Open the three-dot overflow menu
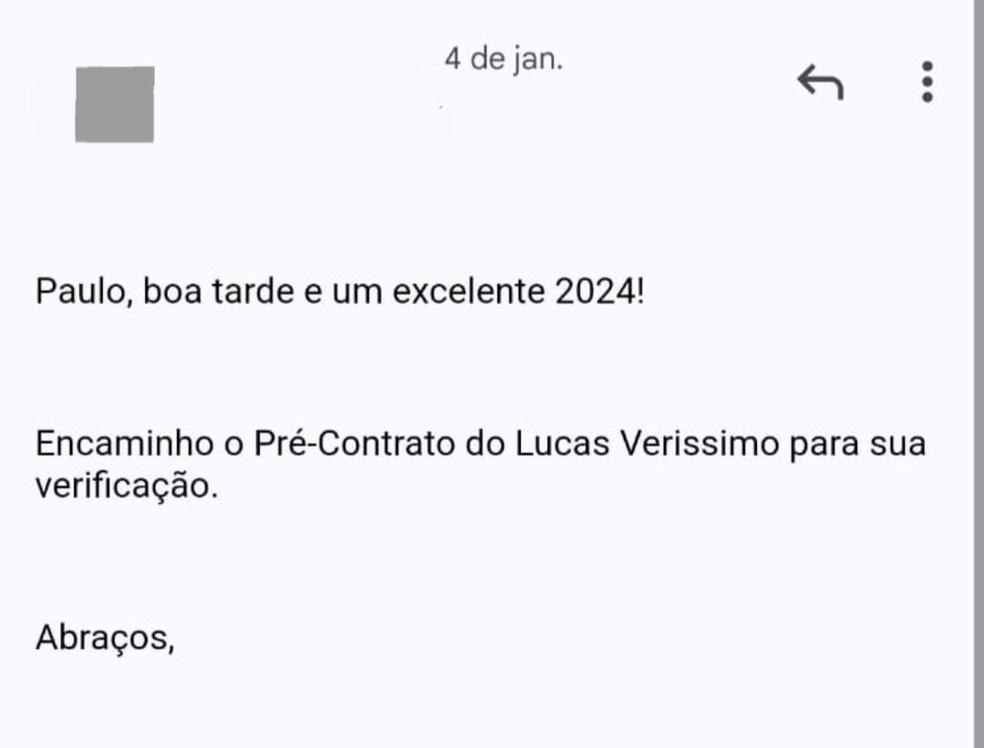 (x=926, y=80)
